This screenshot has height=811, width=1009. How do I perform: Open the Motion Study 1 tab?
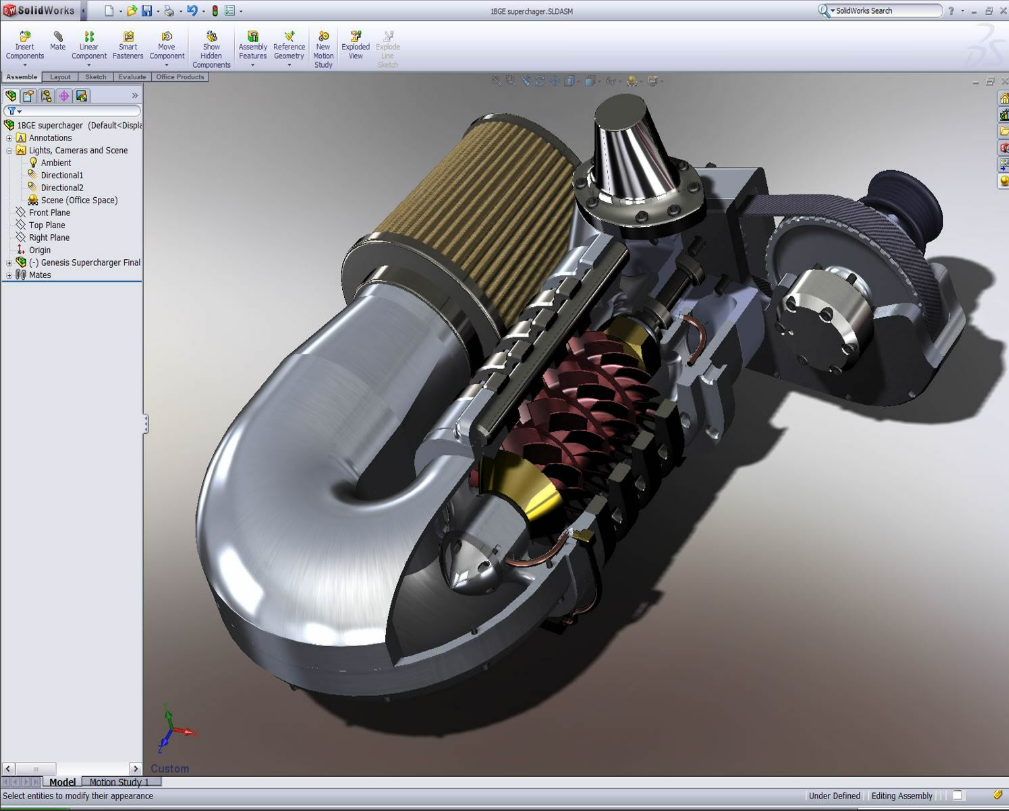[x=119, y=782]
